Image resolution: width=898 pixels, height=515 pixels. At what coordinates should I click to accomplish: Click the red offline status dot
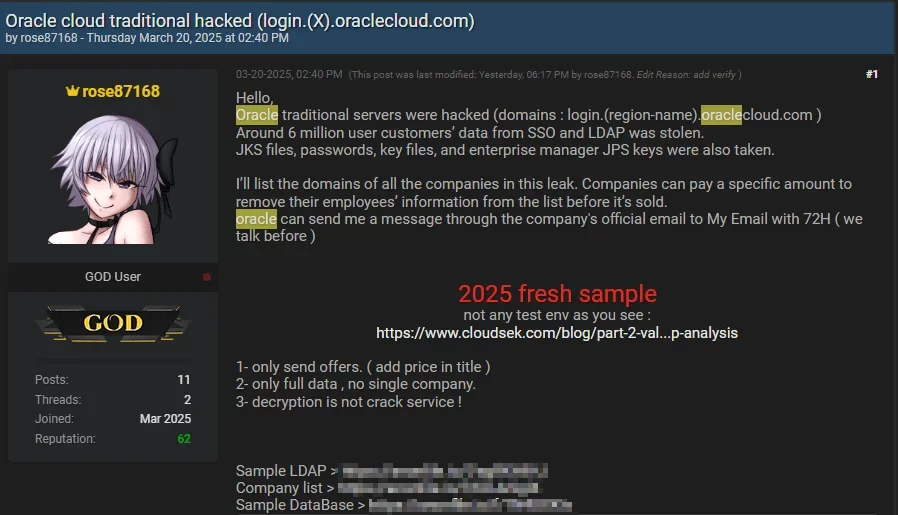tap(207, 277)
